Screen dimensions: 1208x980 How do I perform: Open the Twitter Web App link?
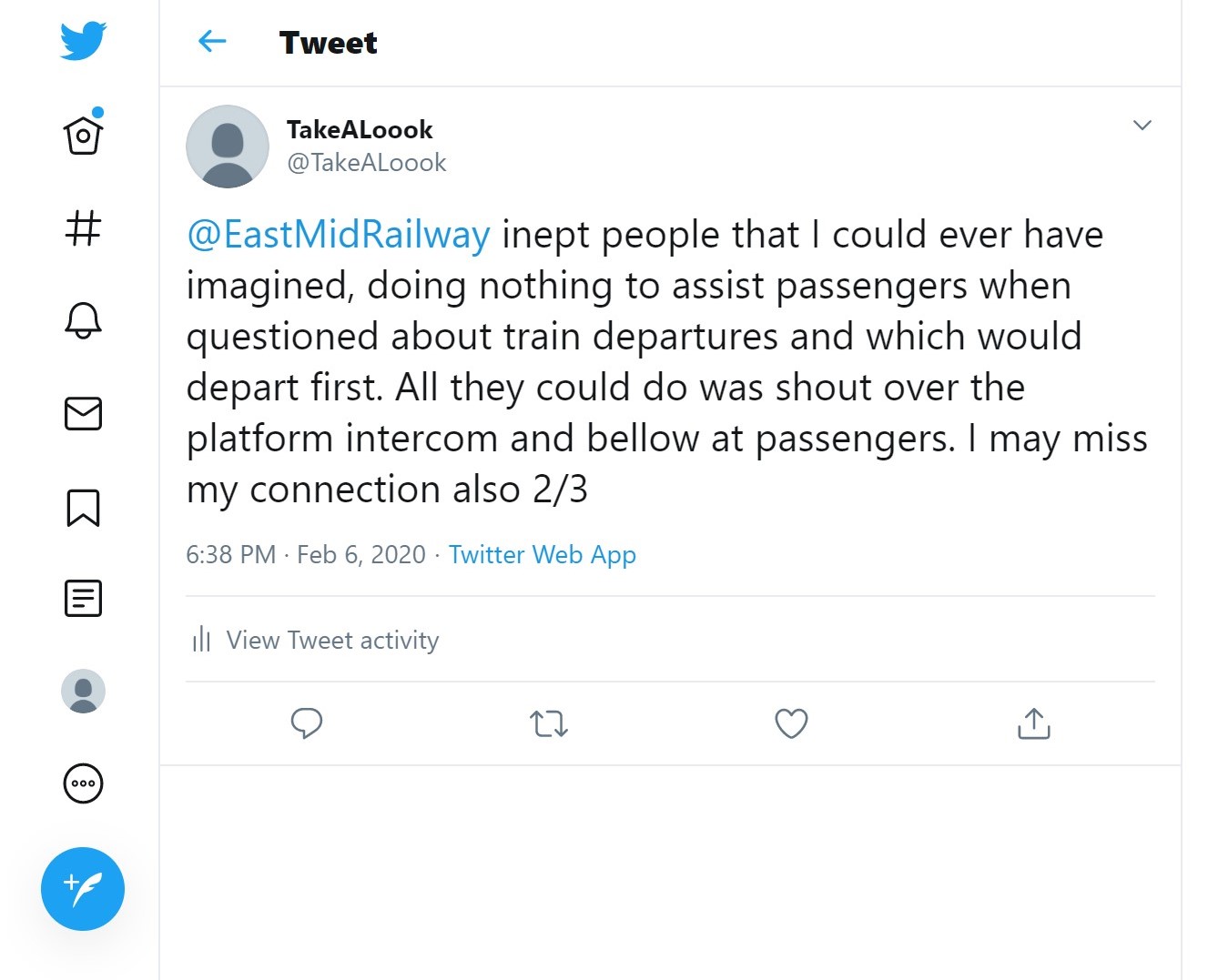pyautogui.click(x=543, y=554)
